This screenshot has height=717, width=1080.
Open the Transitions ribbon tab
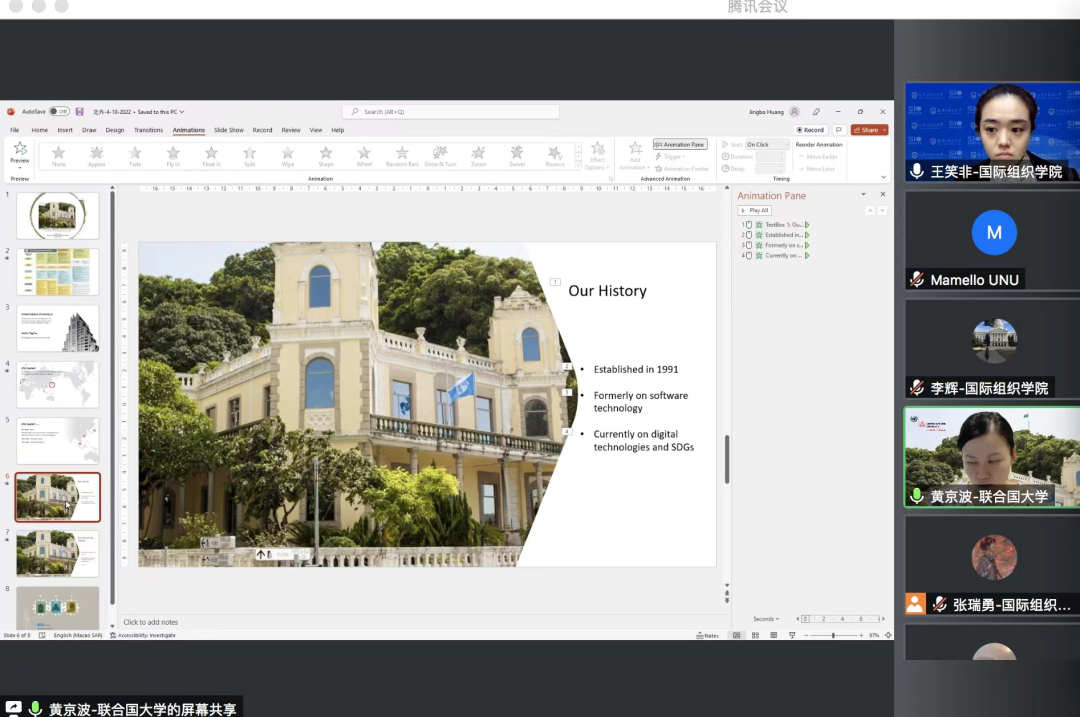pos(148,130)
